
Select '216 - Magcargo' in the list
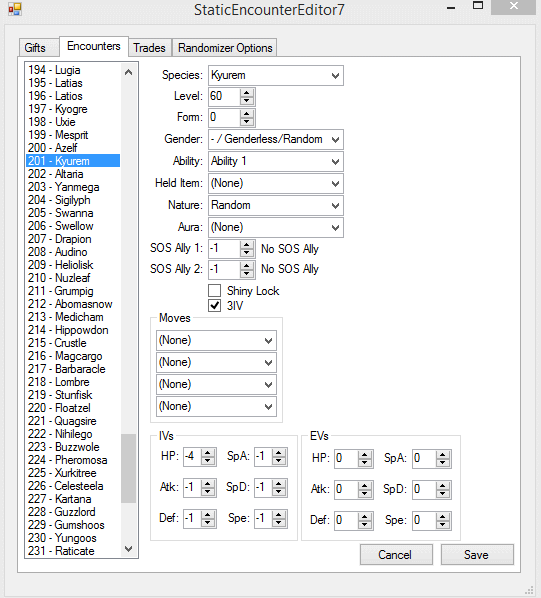point(73,356)
